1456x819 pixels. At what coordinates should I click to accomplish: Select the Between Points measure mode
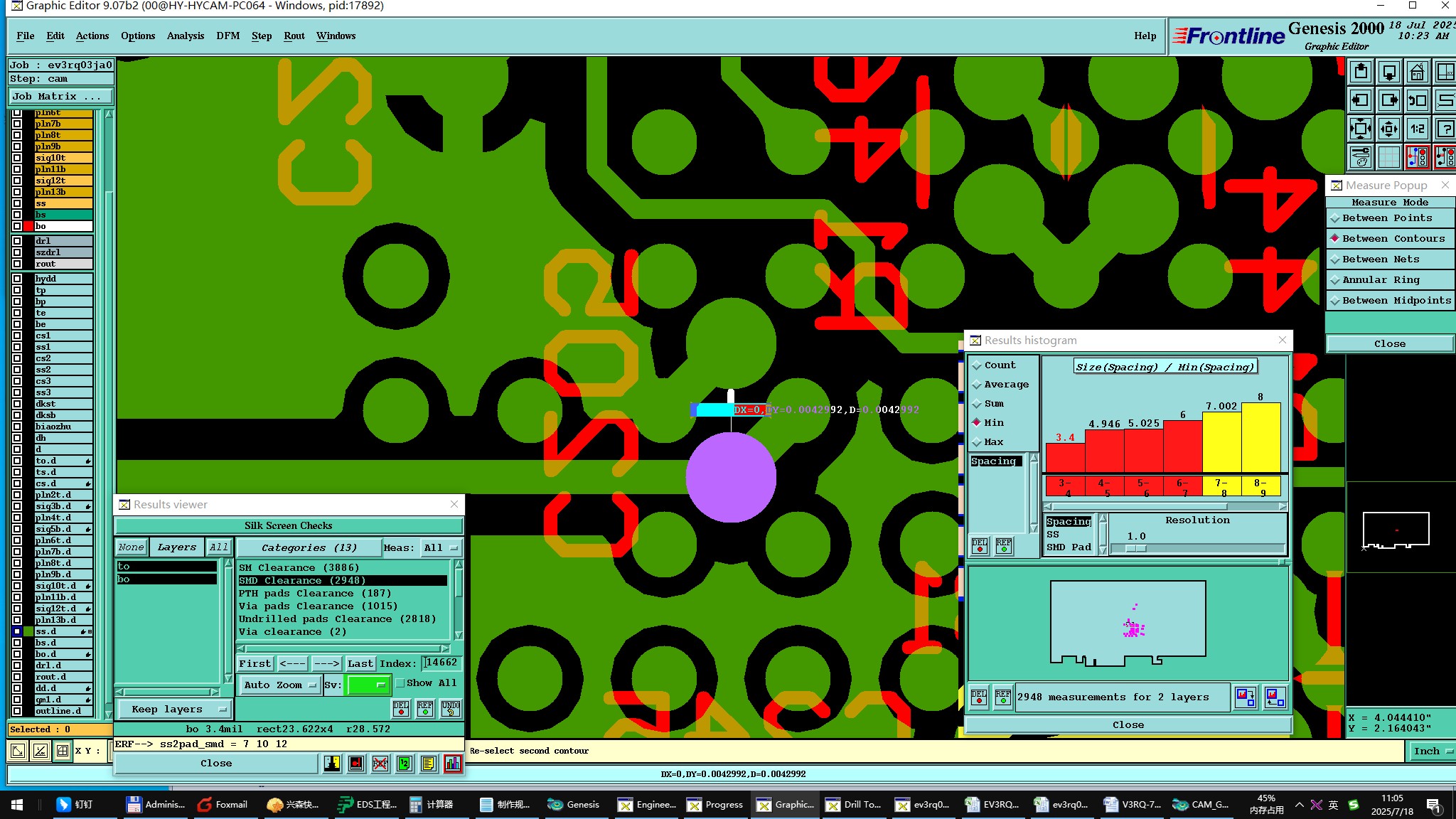(1386, 218)
